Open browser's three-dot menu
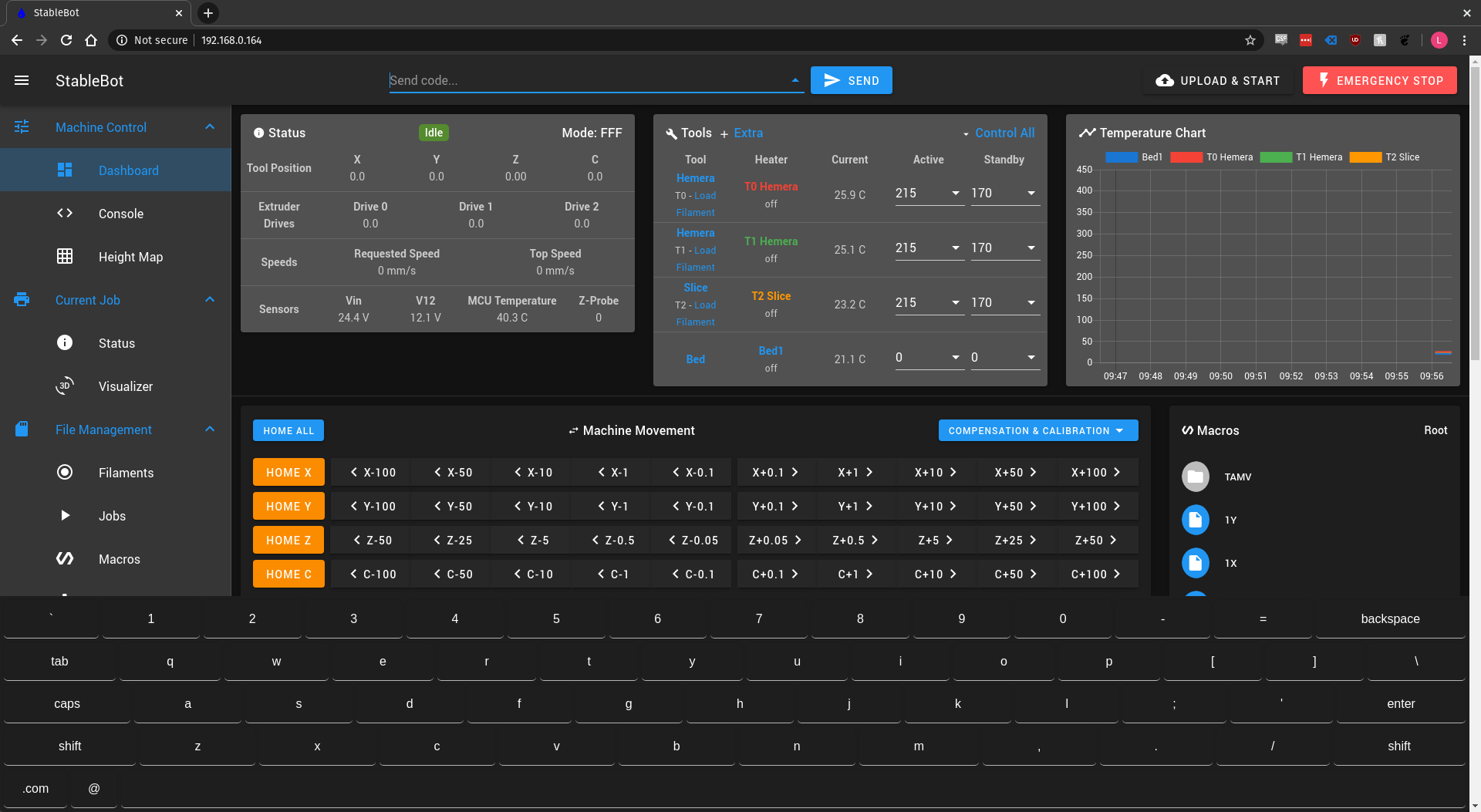 1464,40
